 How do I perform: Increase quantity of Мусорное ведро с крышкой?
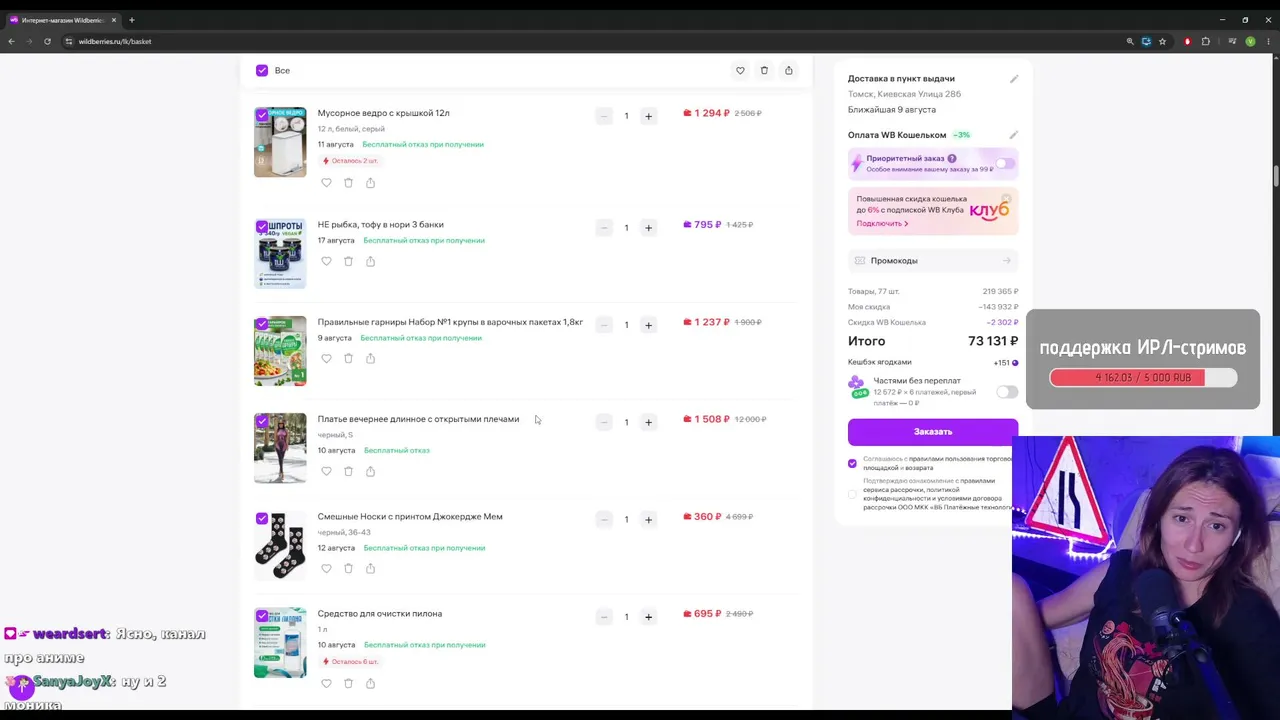[x=648, y=116]
